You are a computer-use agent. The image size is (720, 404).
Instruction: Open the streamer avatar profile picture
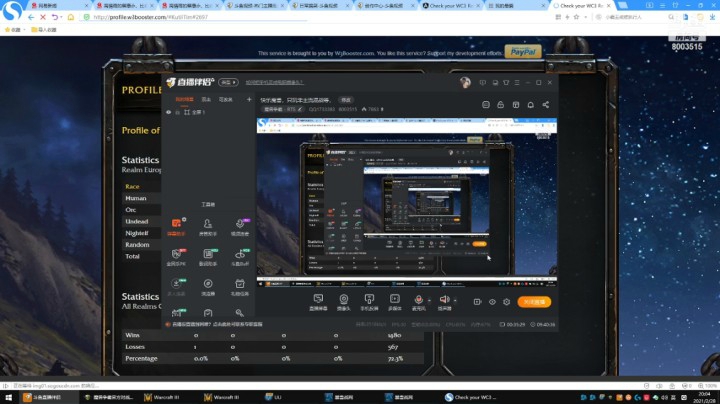[x=465, y=82]
